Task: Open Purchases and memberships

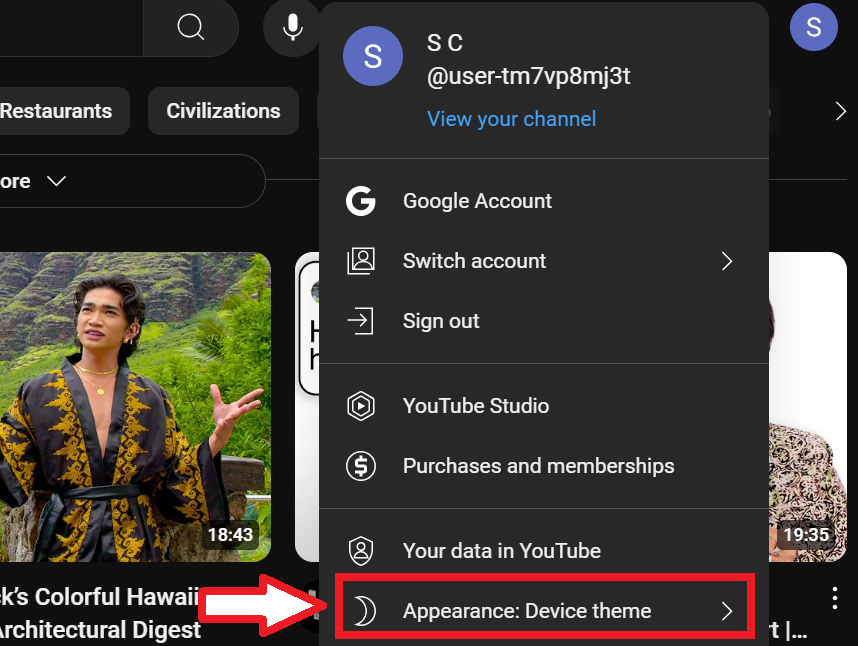Action: [x=544, y=466]
